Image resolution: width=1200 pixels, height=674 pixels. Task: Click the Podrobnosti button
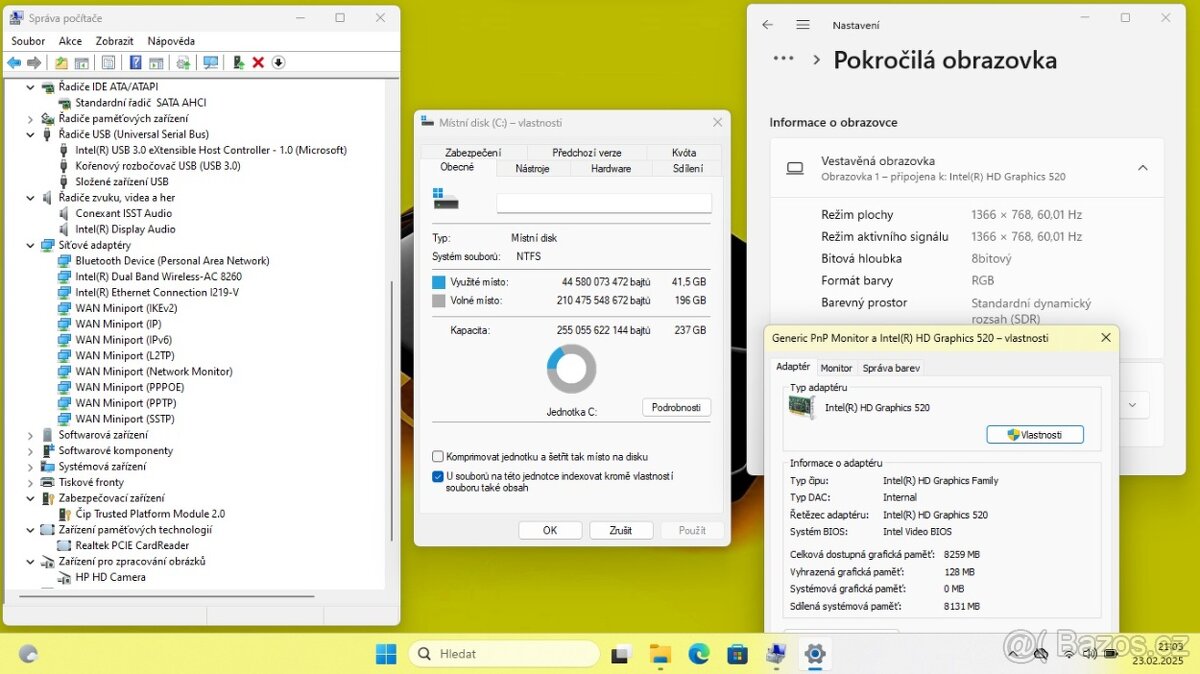(x=676, y=407)
